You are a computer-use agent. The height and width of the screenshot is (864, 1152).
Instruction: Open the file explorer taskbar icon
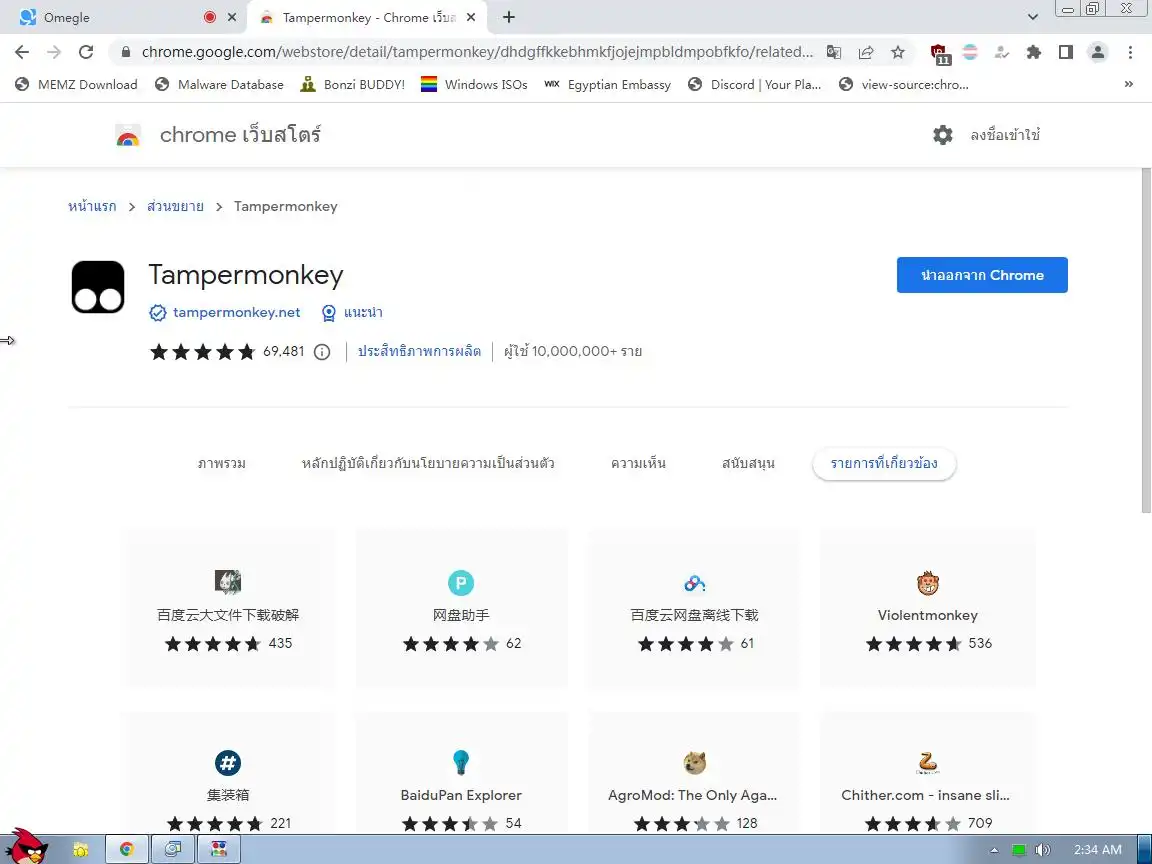80,850
